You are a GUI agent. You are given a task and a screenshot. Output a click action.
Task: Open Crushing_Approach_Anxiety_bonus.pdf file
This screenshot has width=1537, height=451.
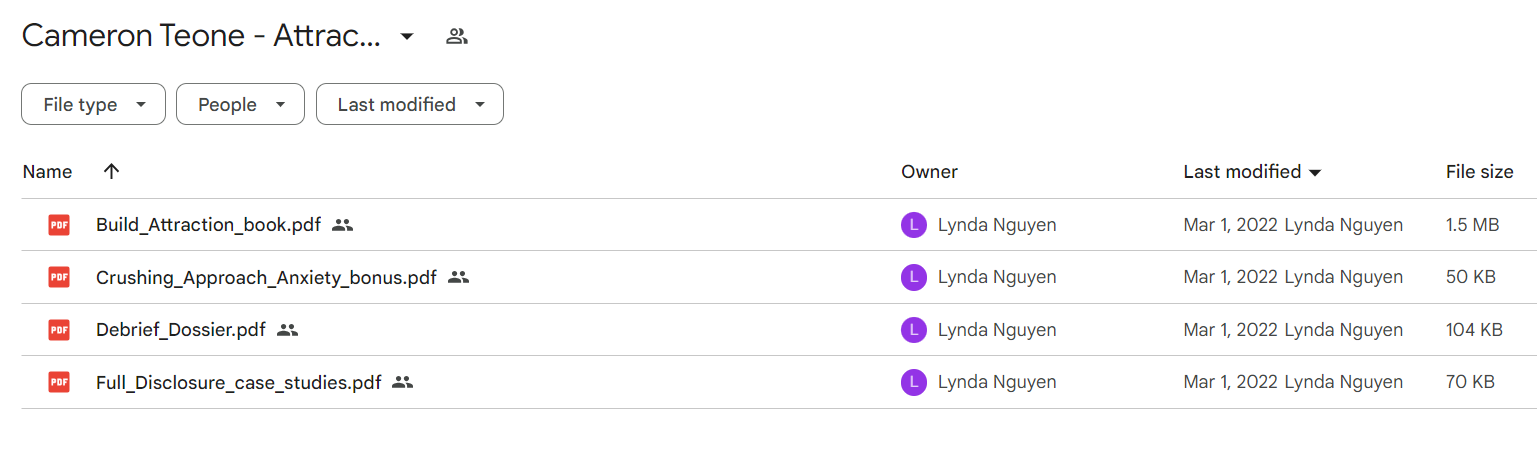coord(266,277)
